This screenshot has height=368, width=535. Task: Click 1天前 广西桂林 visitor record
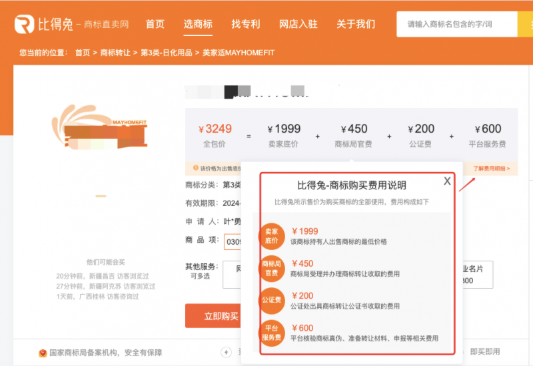98,296
